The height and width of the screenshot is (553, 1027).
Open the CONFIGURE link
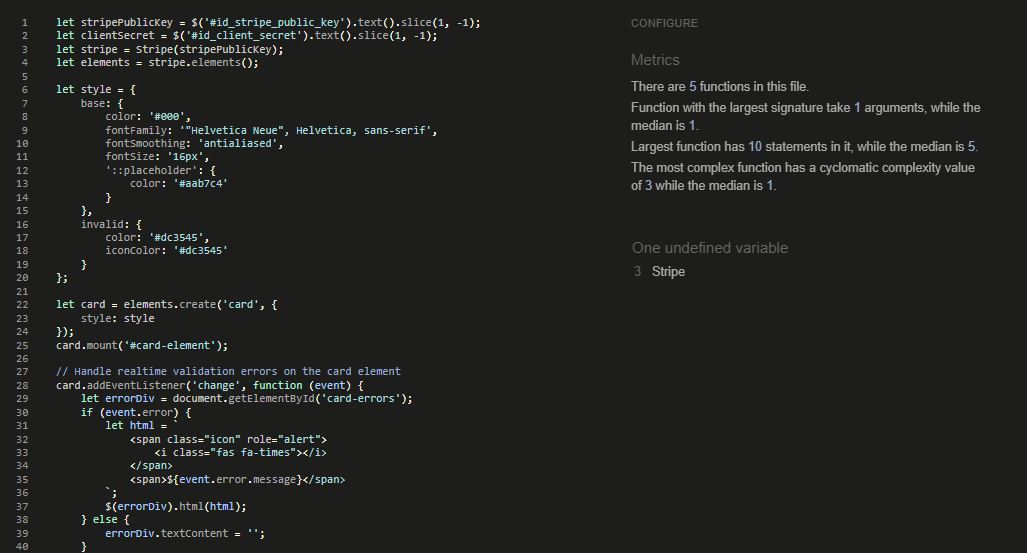coord(664,23)
